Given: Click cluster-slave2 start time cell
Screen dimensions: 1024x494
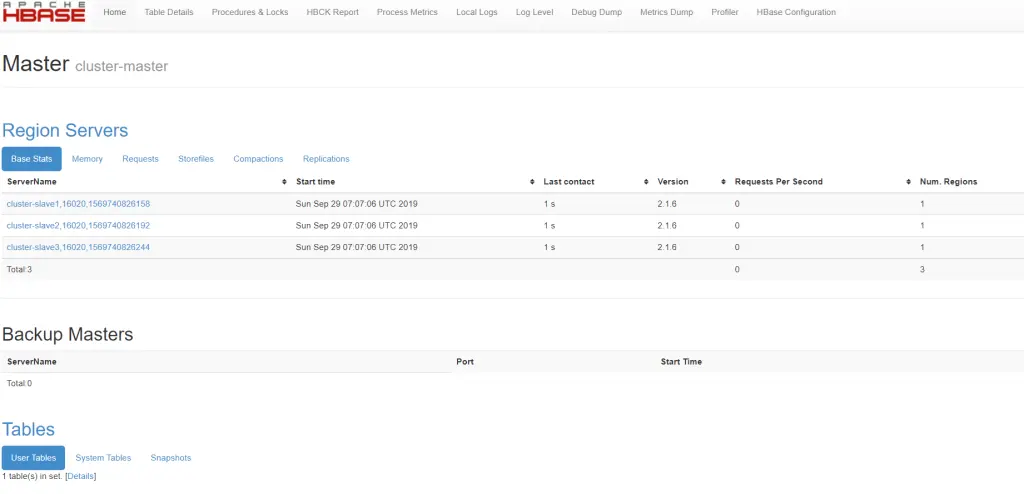Looking at the screenshot, I should (357, 225).
